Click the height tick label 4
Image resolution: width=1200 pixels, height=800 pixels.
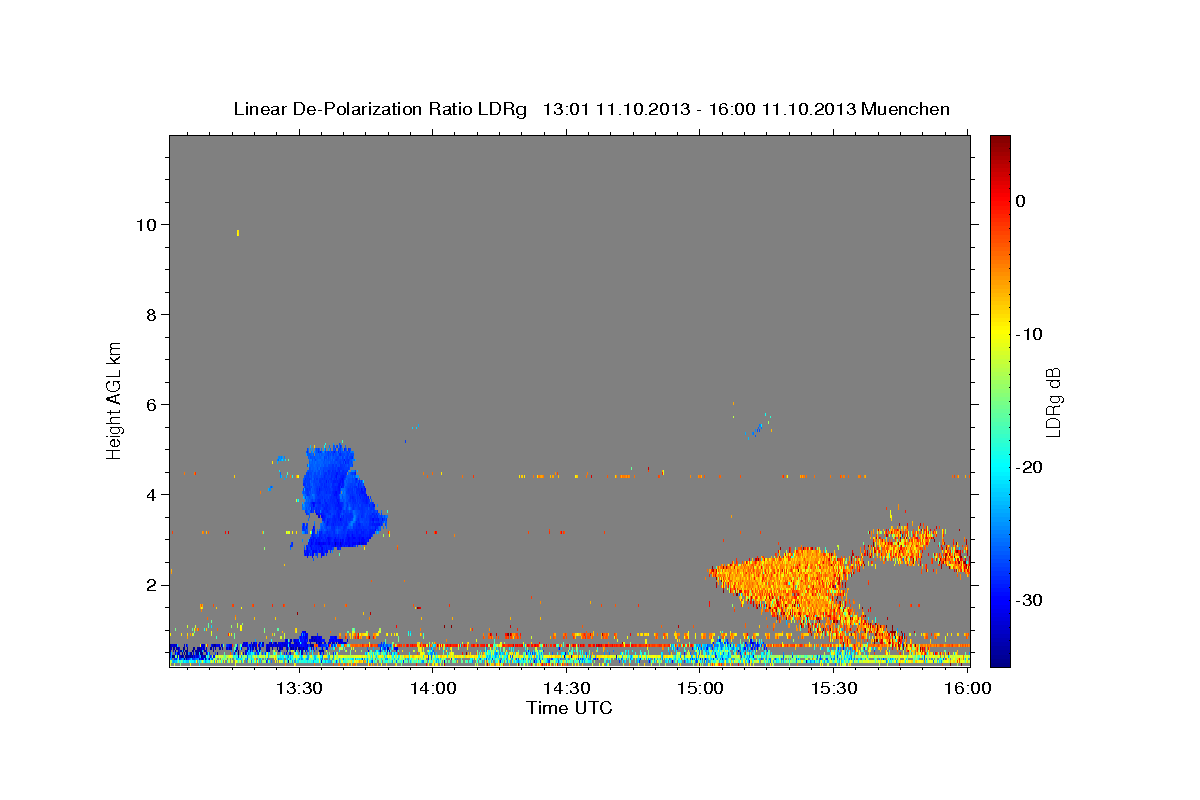click(152, 494)
